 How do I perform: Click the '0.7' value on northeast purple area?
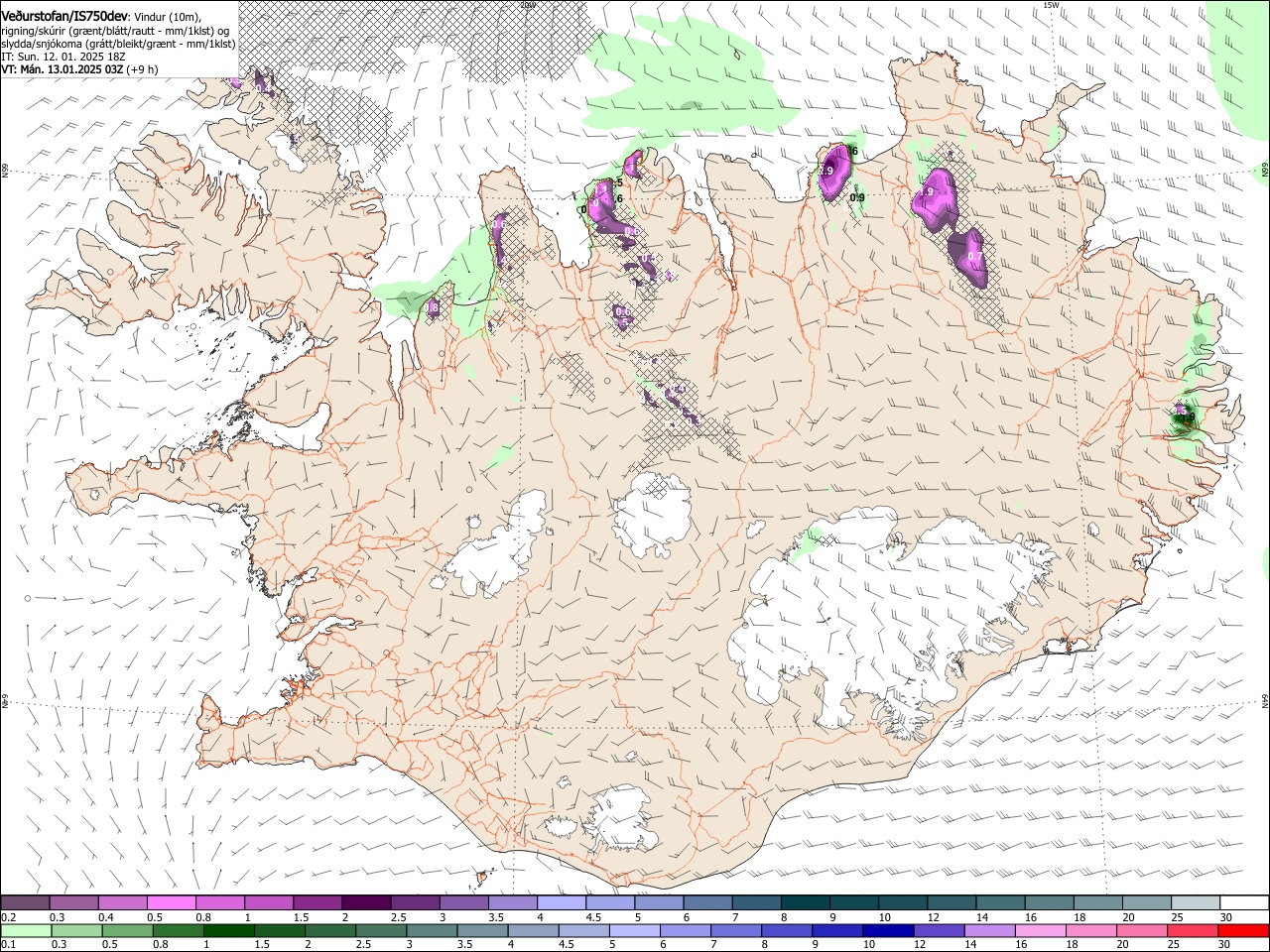click(x=974, y=257)
